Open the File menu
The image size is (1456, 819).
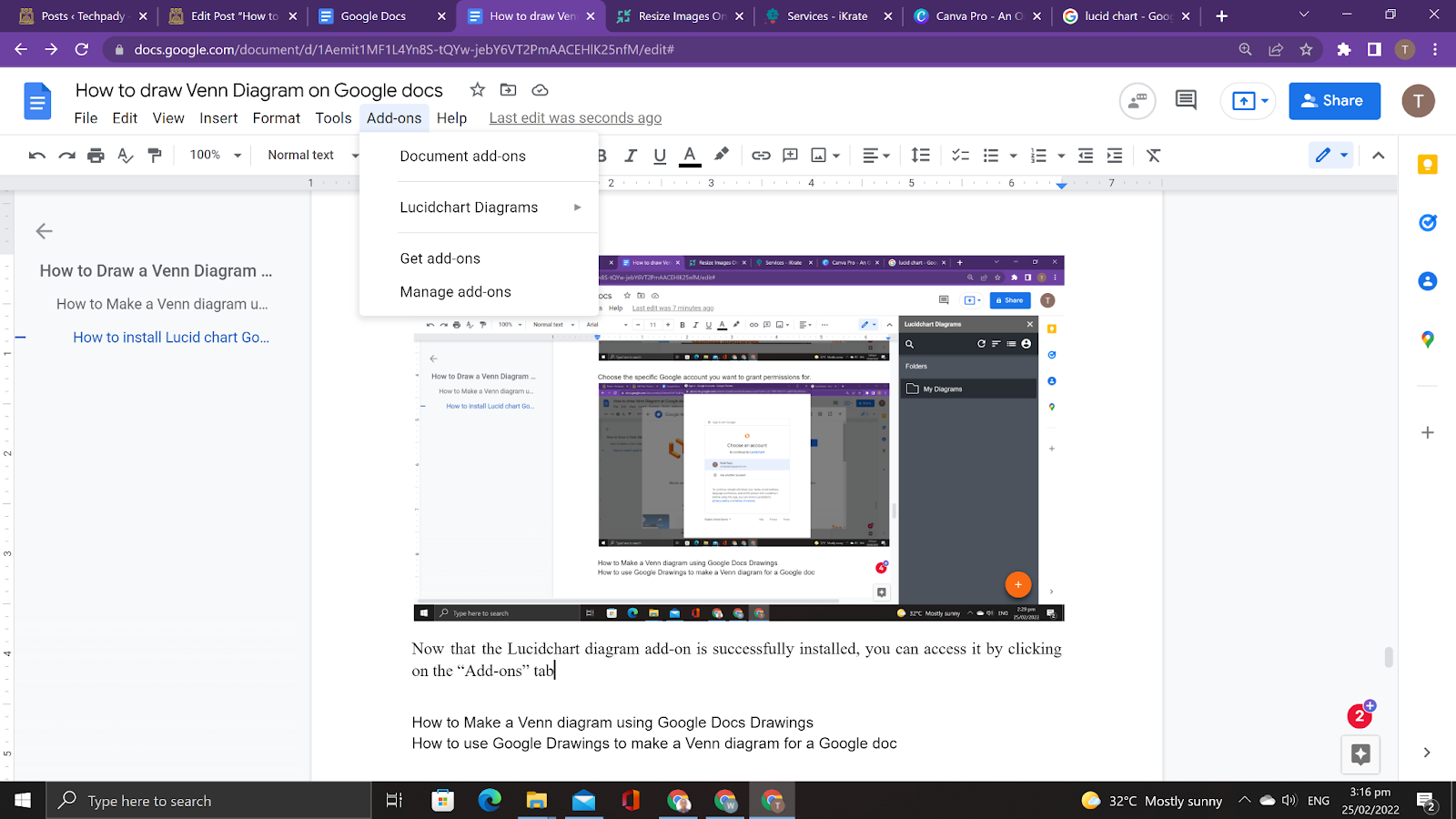pyautogui.click(x=86, y=118)
